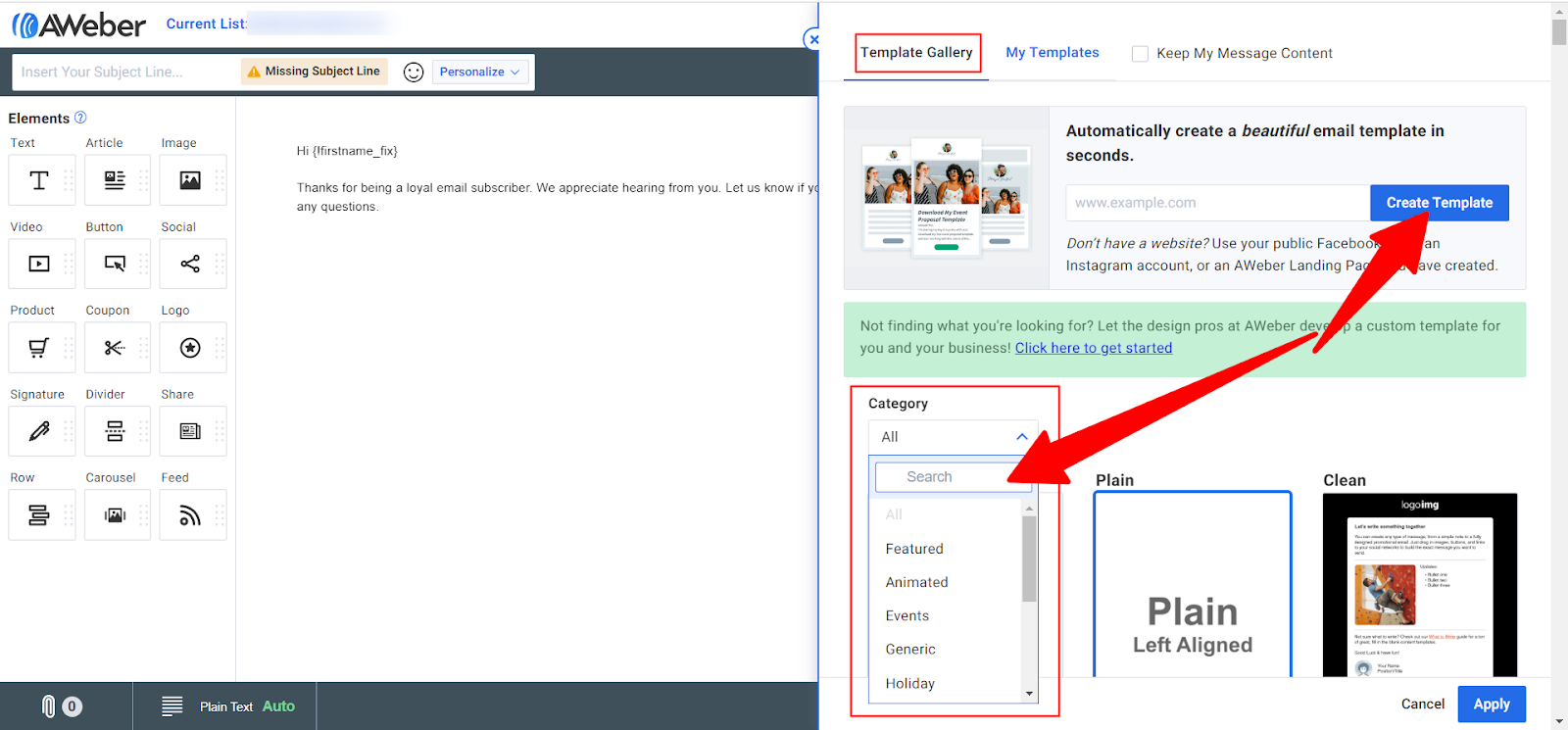Image resolution: width=1568 pixels, height=730 pixels.
Task: Click the Missing Subject Line warning
Action: 314,72
